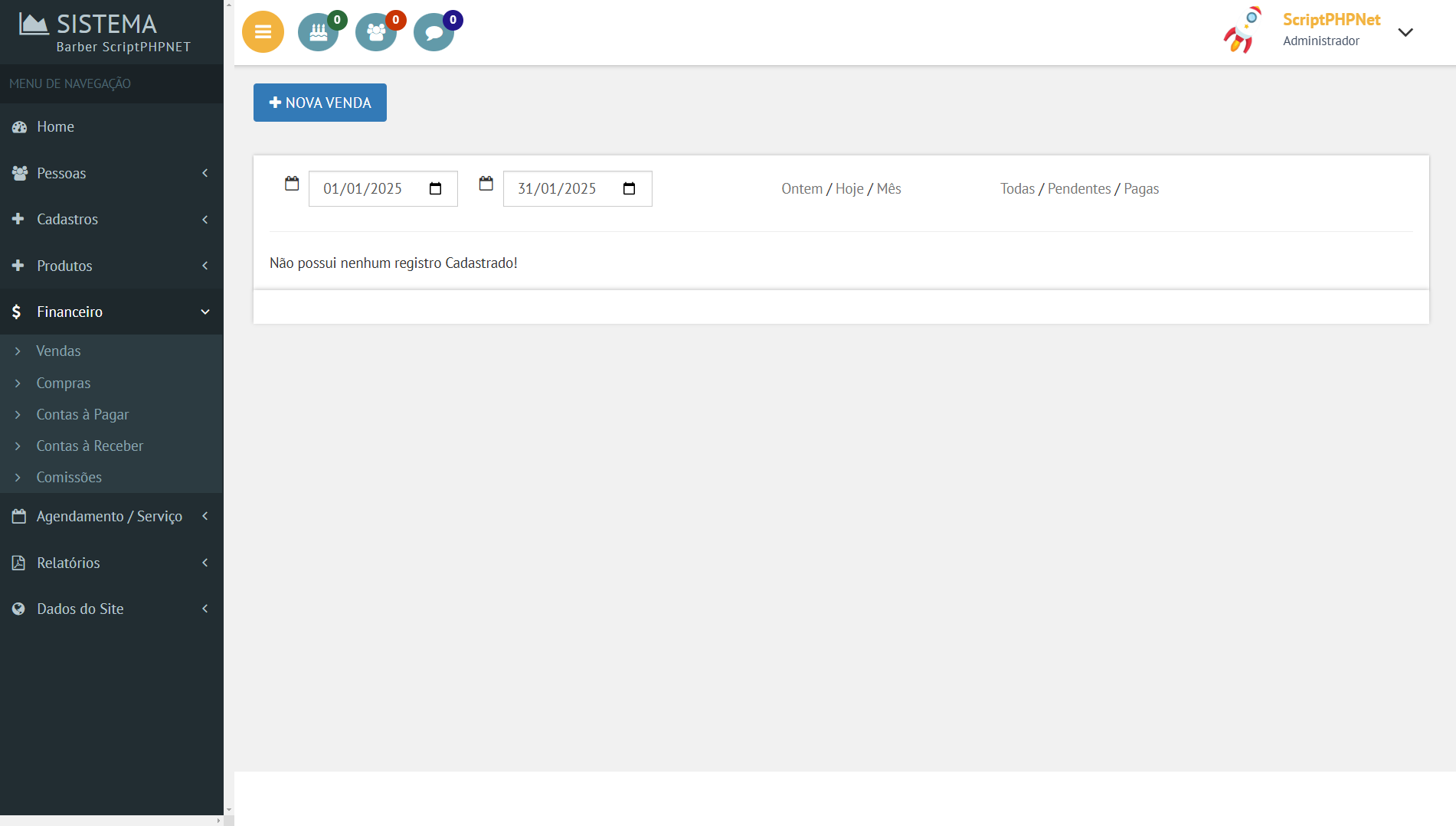This screenshot has height=826, width=1456.
Task: Show sales filtered by Pagas
Action: click(1141, 189)
